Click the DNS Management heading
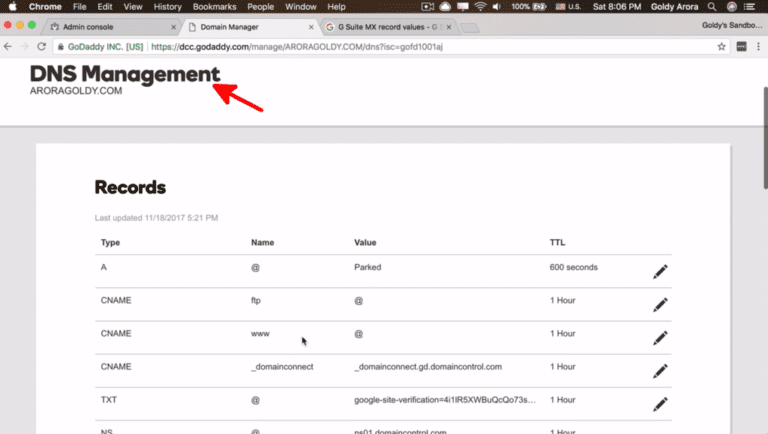 point(125,74)
